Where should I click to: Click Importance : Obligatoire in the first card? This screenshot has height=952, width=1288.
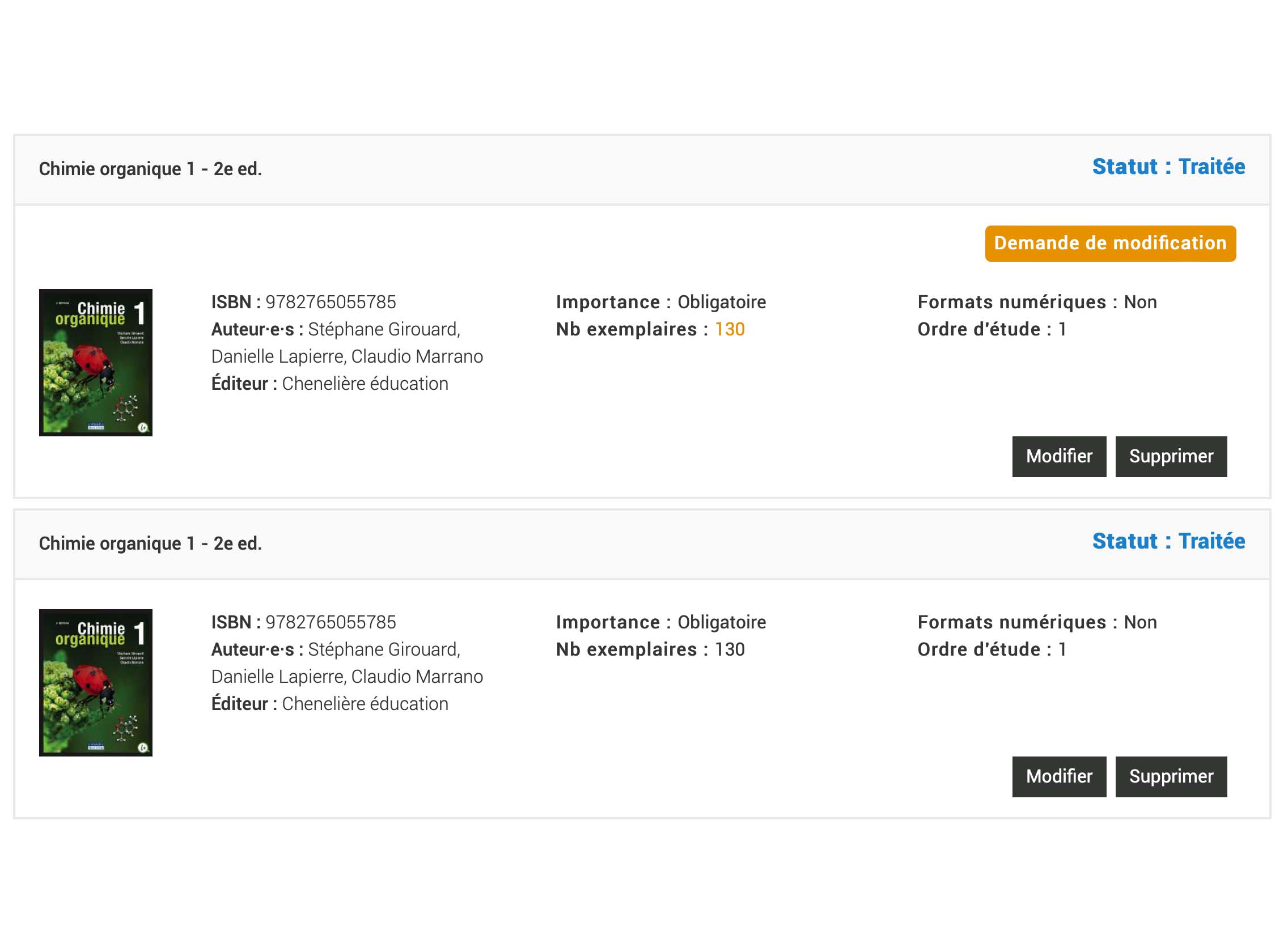pos(660,302)
